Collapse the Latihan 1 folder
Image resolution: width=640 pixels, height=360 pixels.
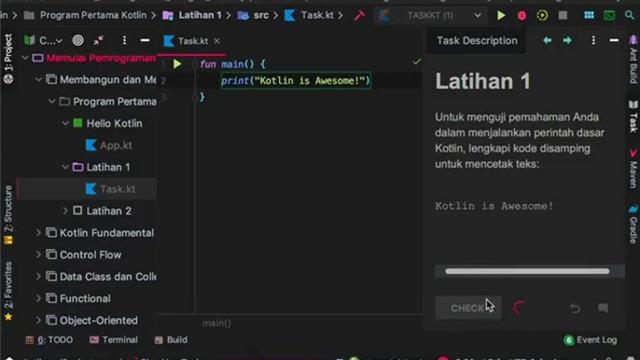coord(65,167)
